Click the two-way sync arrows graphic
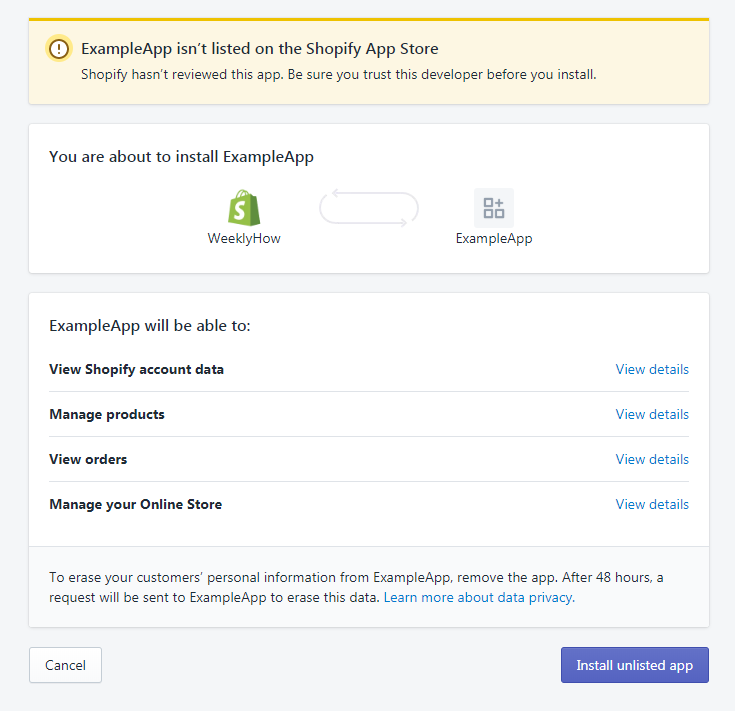 [x=369, y=208]
